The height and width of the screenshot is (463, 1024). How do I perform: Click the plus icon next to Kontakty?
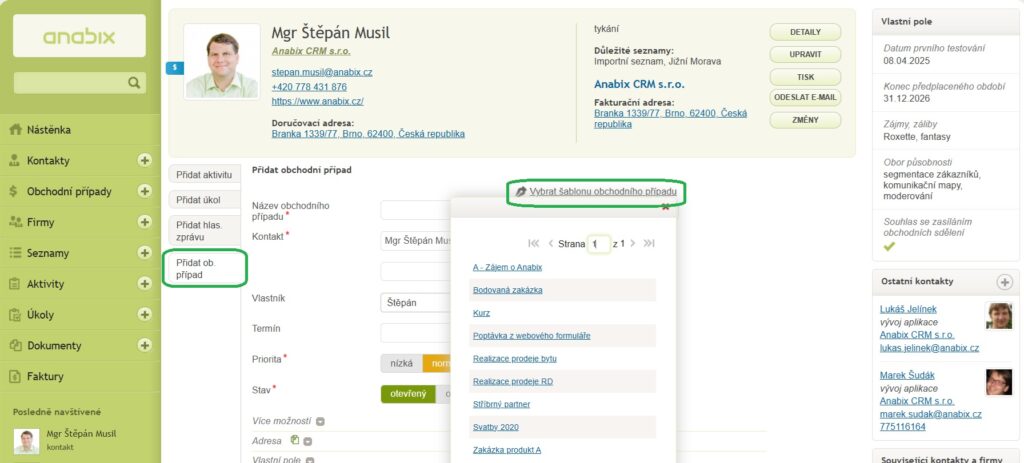click(145, 160)
